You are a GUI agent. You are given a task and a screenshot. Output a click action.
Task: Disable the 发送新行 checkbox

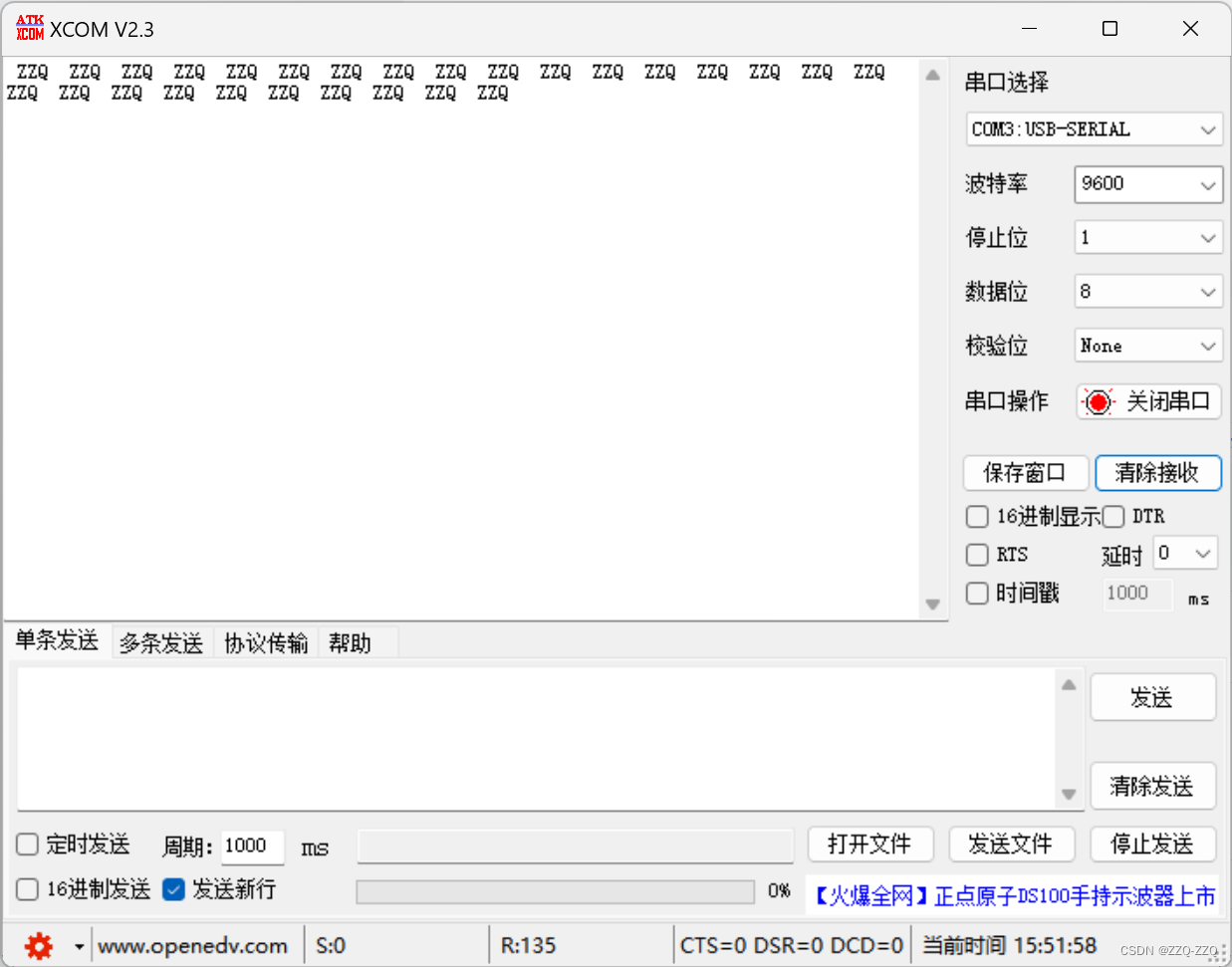(173, 889)
